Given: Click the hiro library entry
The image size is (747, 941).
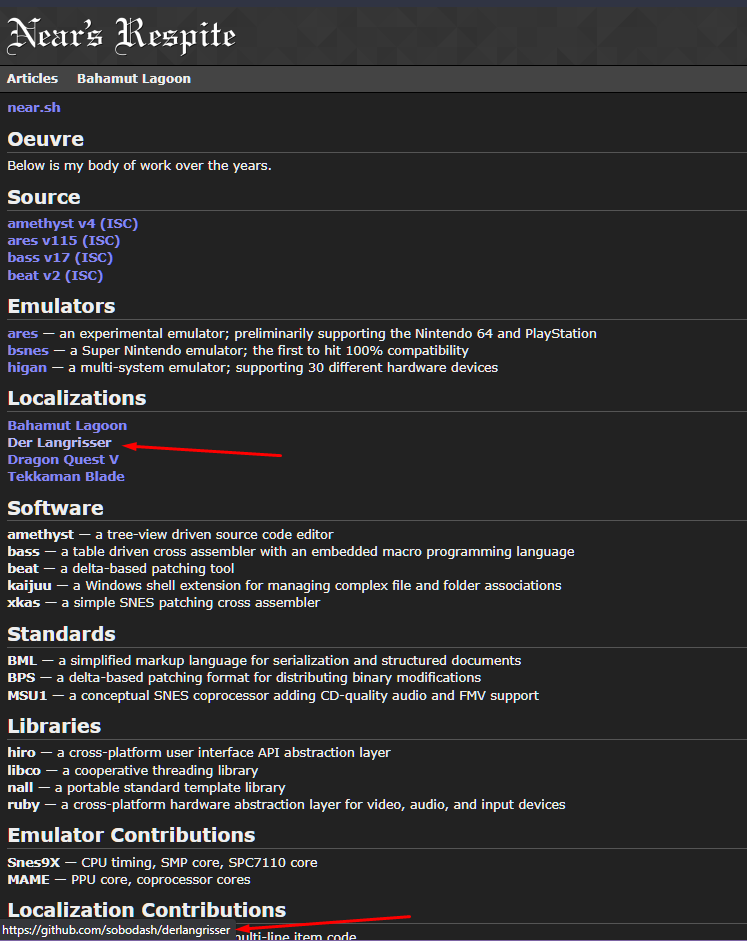Looking at the screenshot, I should pyautogui.click(x=21, y=753).
